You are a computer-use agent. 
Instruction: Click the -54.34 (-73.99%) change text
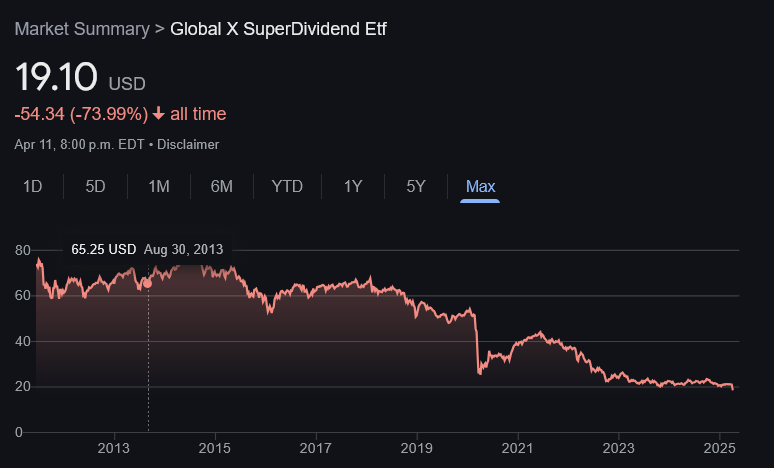81,114
